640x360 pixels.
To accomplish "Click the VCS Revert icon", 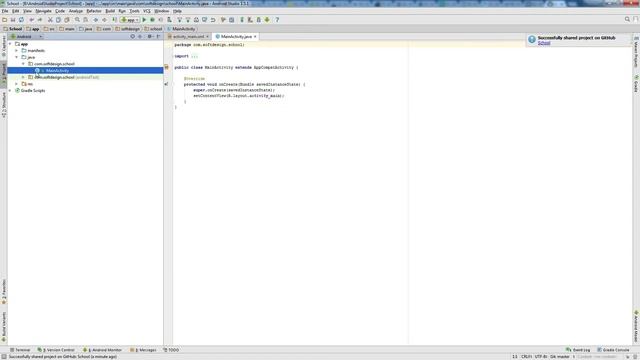I will click(x=213, y=20).
